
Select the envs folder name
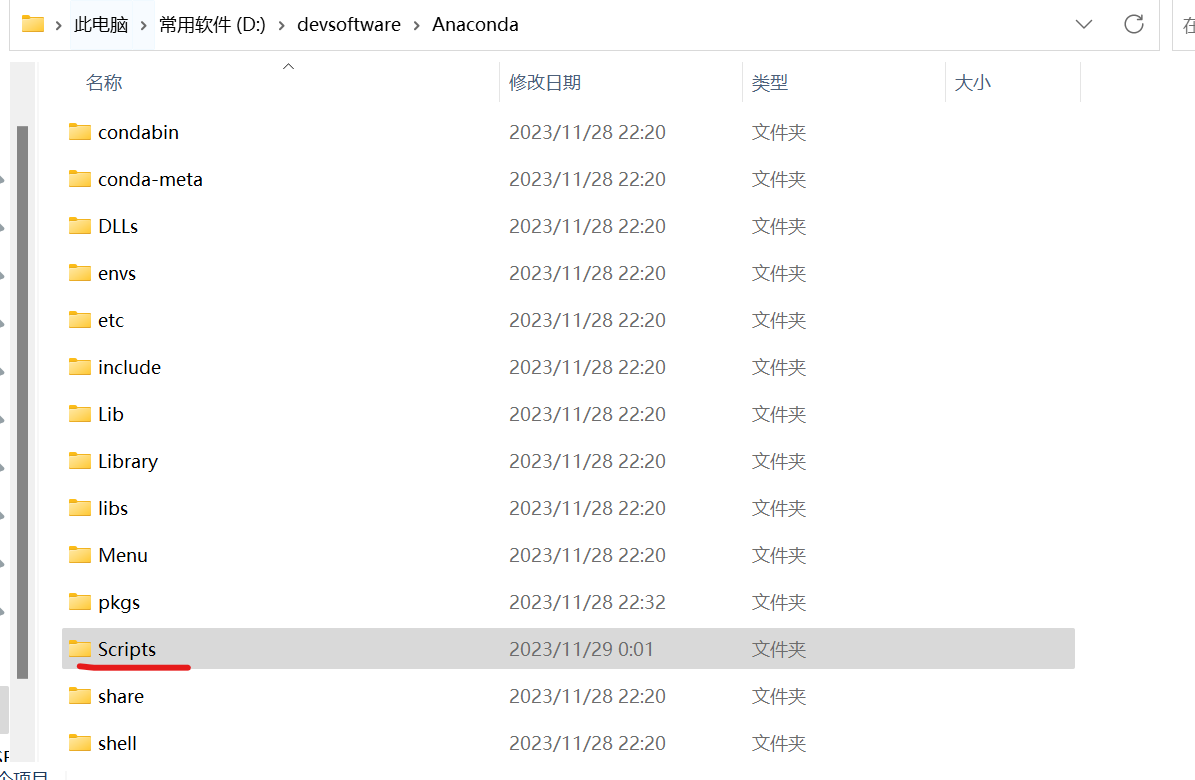117,274
